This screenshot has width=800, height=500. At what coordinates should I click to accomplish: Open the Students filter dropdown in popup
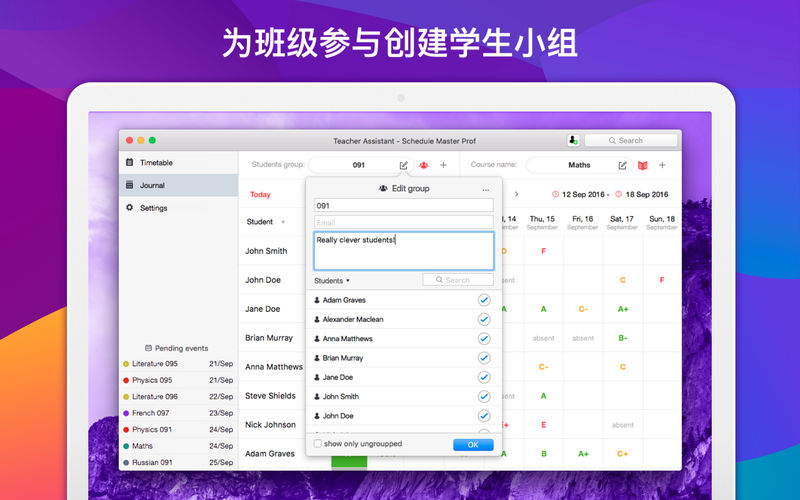point(332,281)
